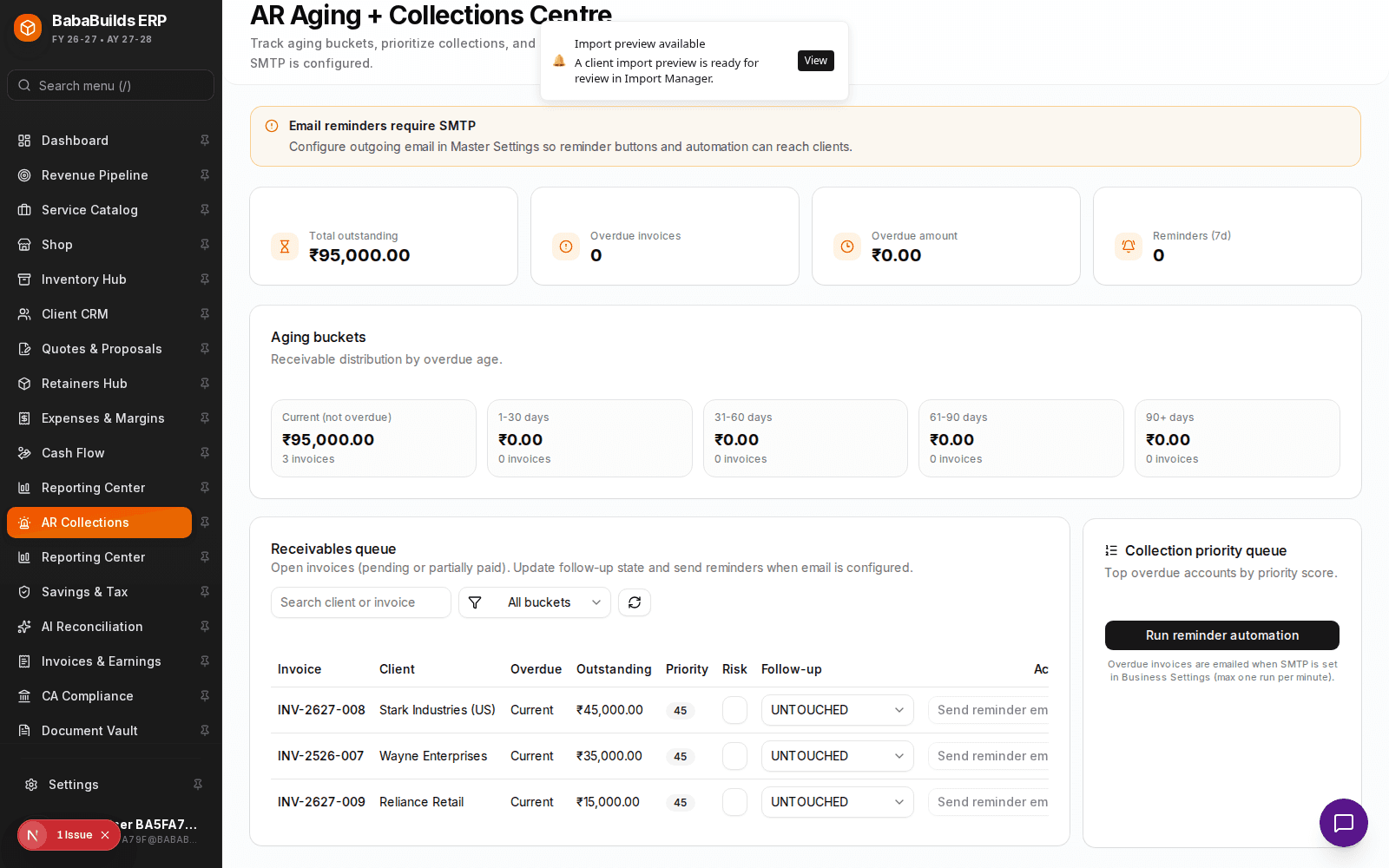Pin the Client CRM menu item
Viewport: 1389px width, 868px height.
click(205, 314)
